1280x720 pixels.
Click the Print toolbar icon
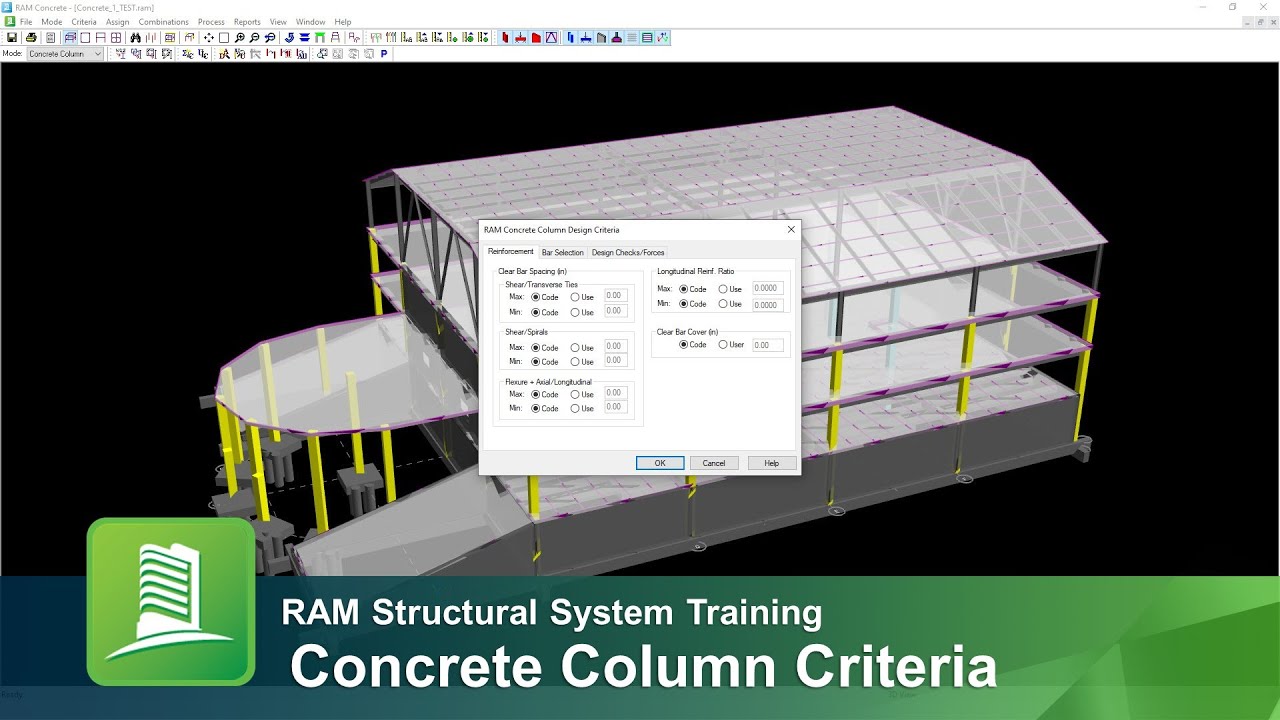coord(31,38)
